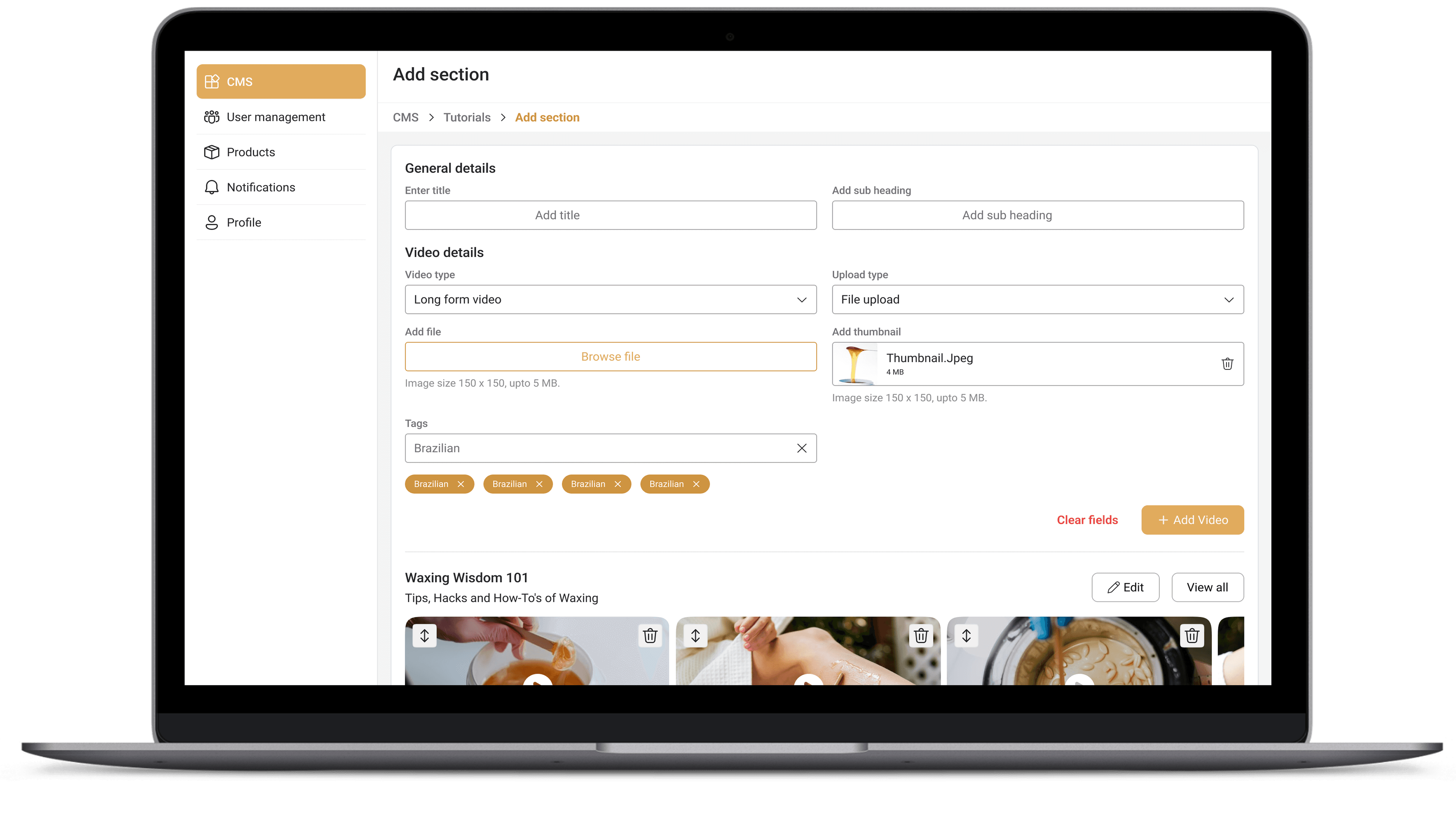Screen dimensions: 1456x819
Task: Click Browse file button
Action: (610, 357)
